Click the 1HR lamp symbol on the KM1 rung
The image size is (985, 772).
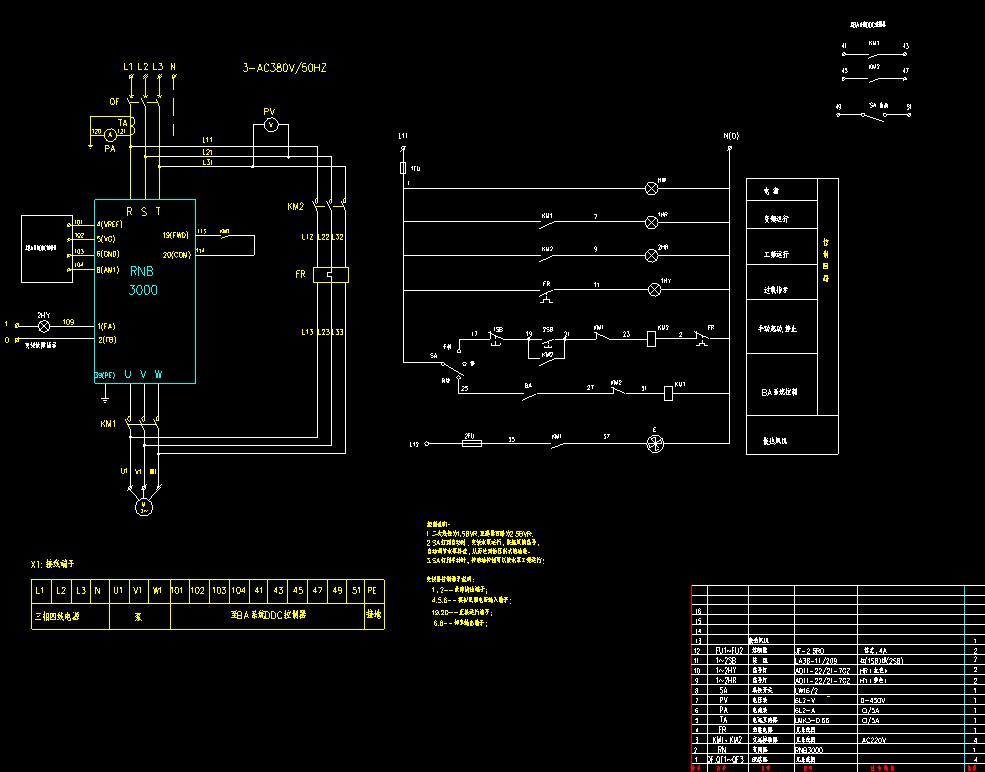coord(652,222)
